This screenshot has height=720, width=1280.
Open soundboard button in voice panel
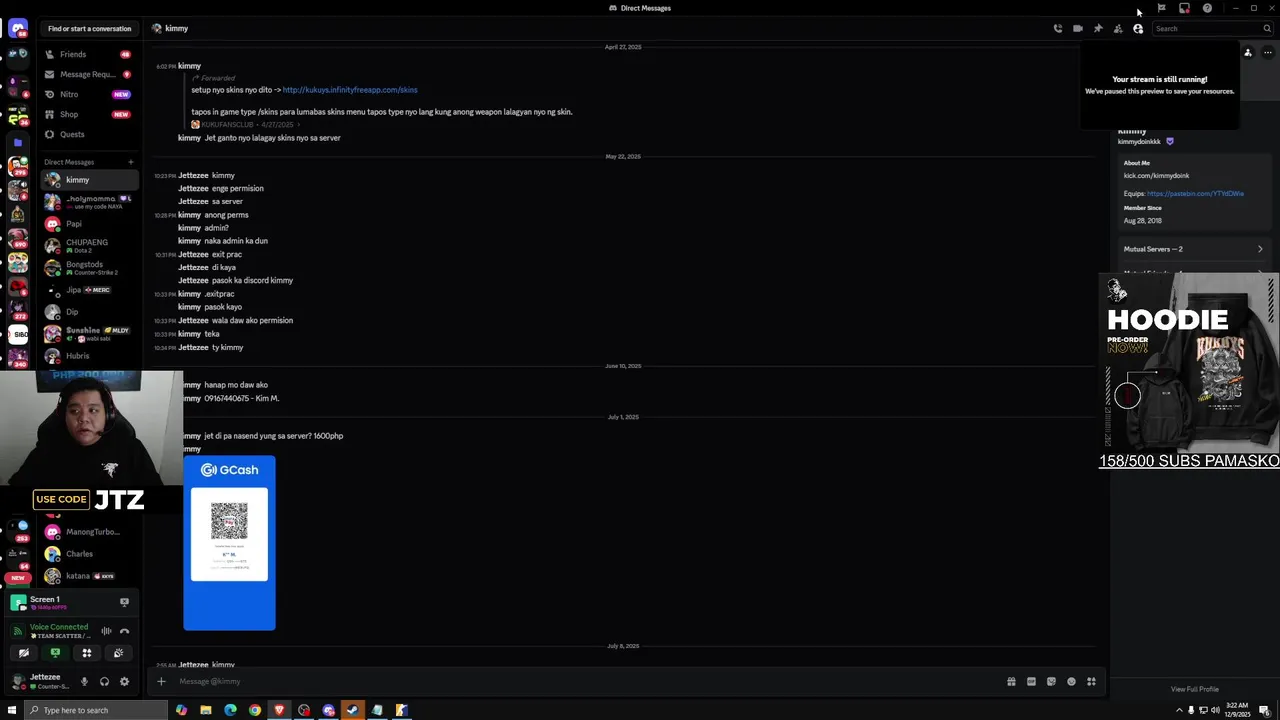coord(118,653)
